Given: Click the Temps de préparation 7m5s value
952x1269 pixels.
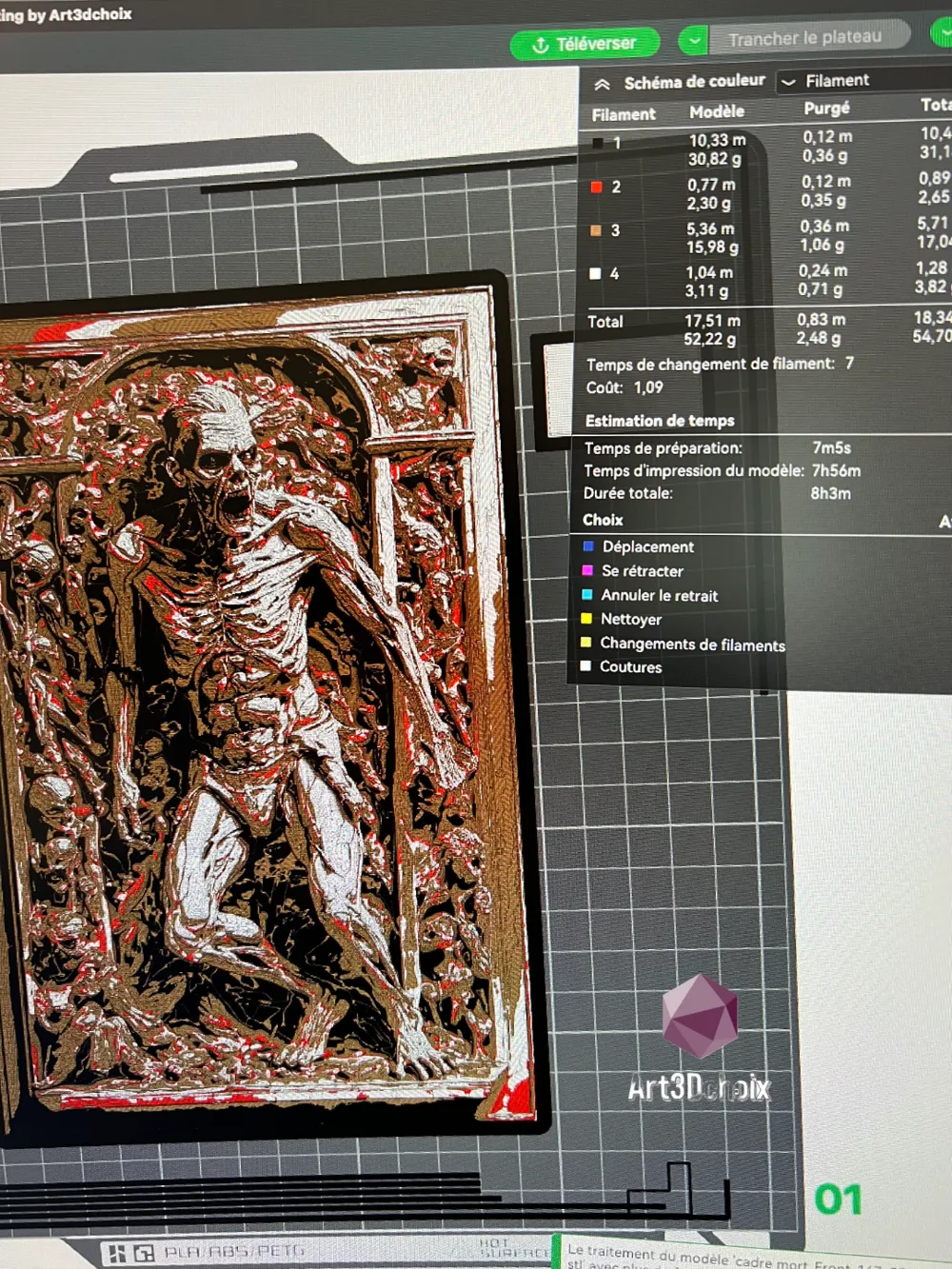Looking at the screenshot, I should pyautogui.click(x=831, y=447).
